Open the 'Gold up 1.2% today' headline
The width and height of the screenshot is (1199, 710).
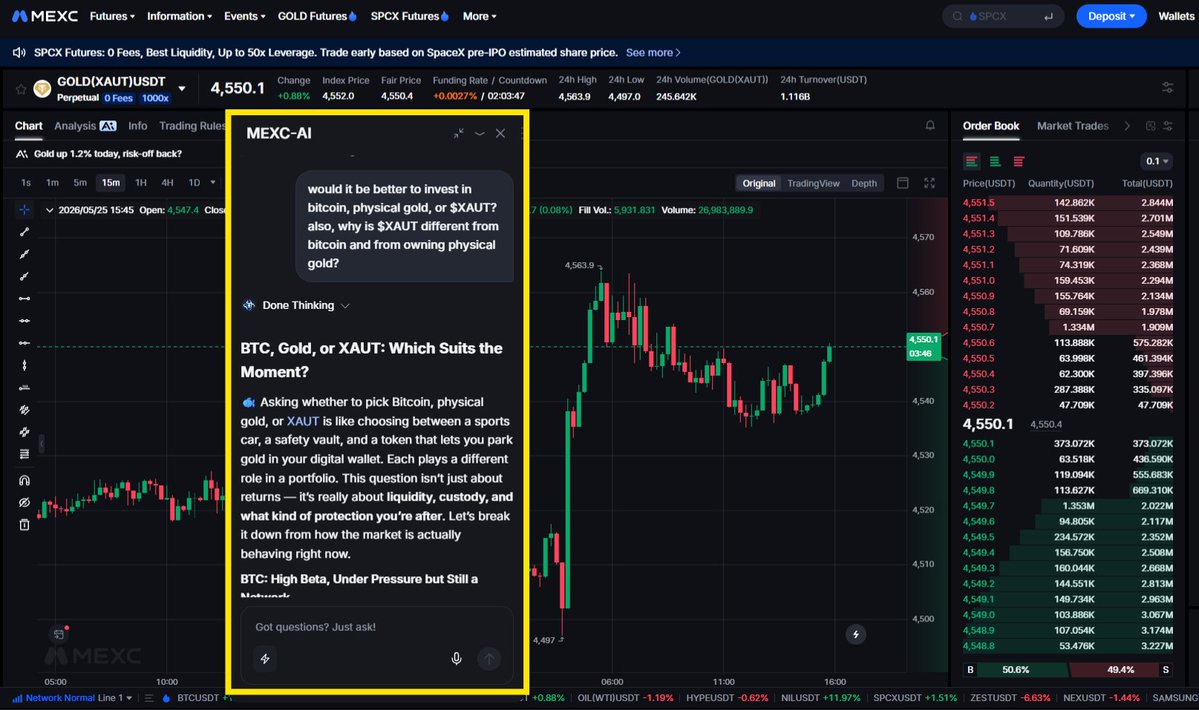108,154
